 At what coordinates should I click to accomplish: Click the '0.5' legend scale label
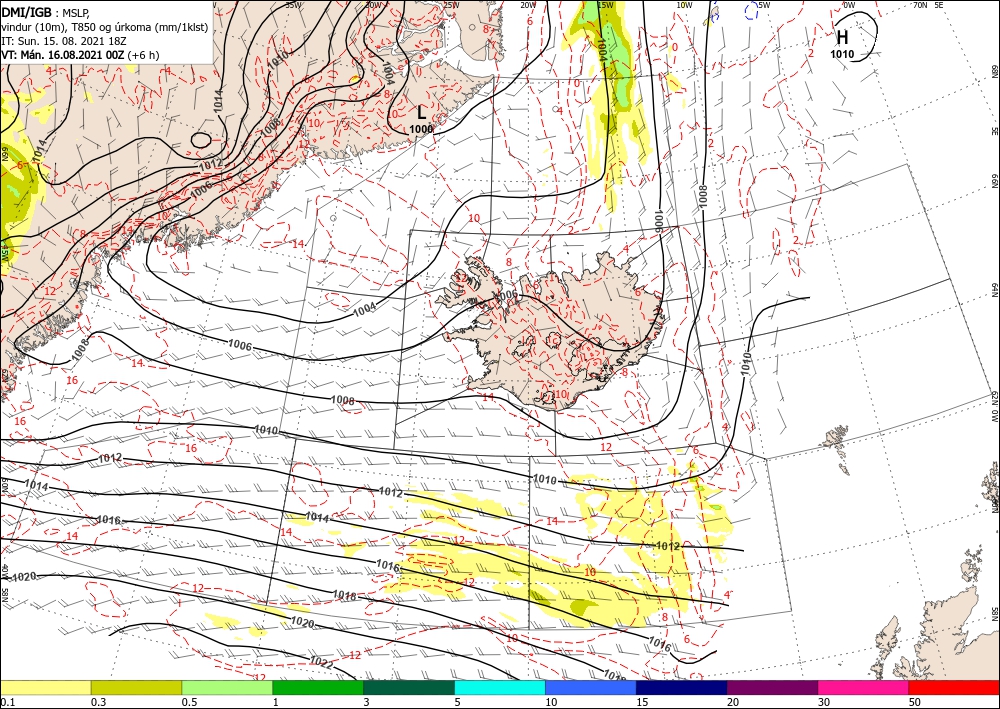(188, 702)
